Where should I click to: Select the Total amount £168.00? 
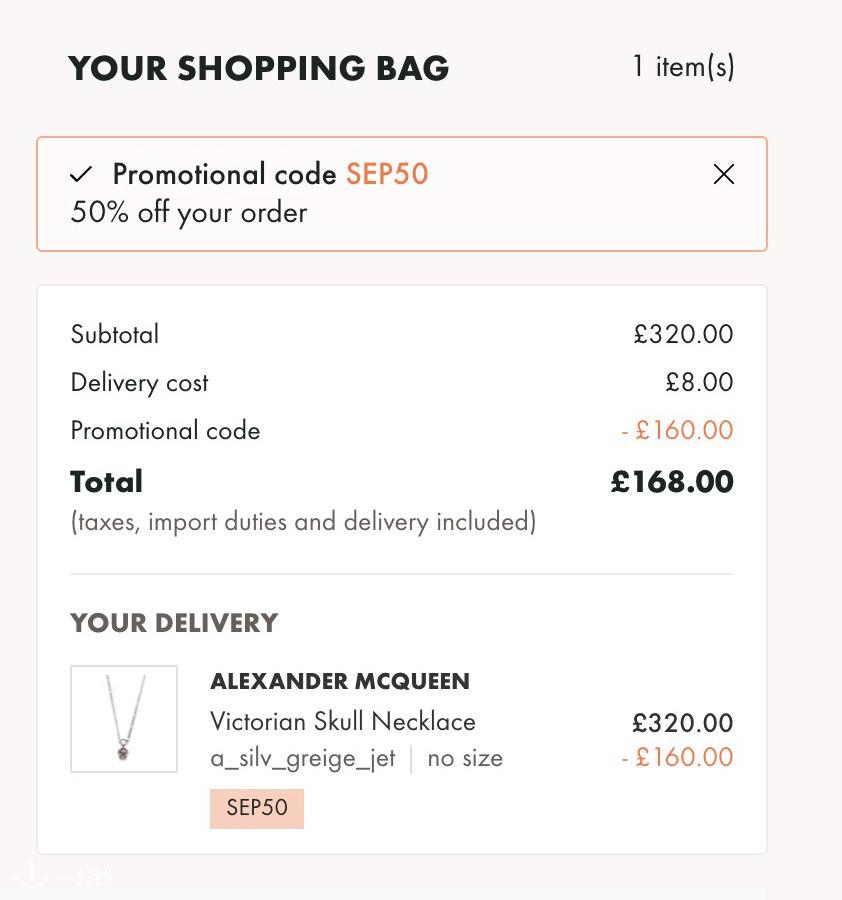point(672,482)
